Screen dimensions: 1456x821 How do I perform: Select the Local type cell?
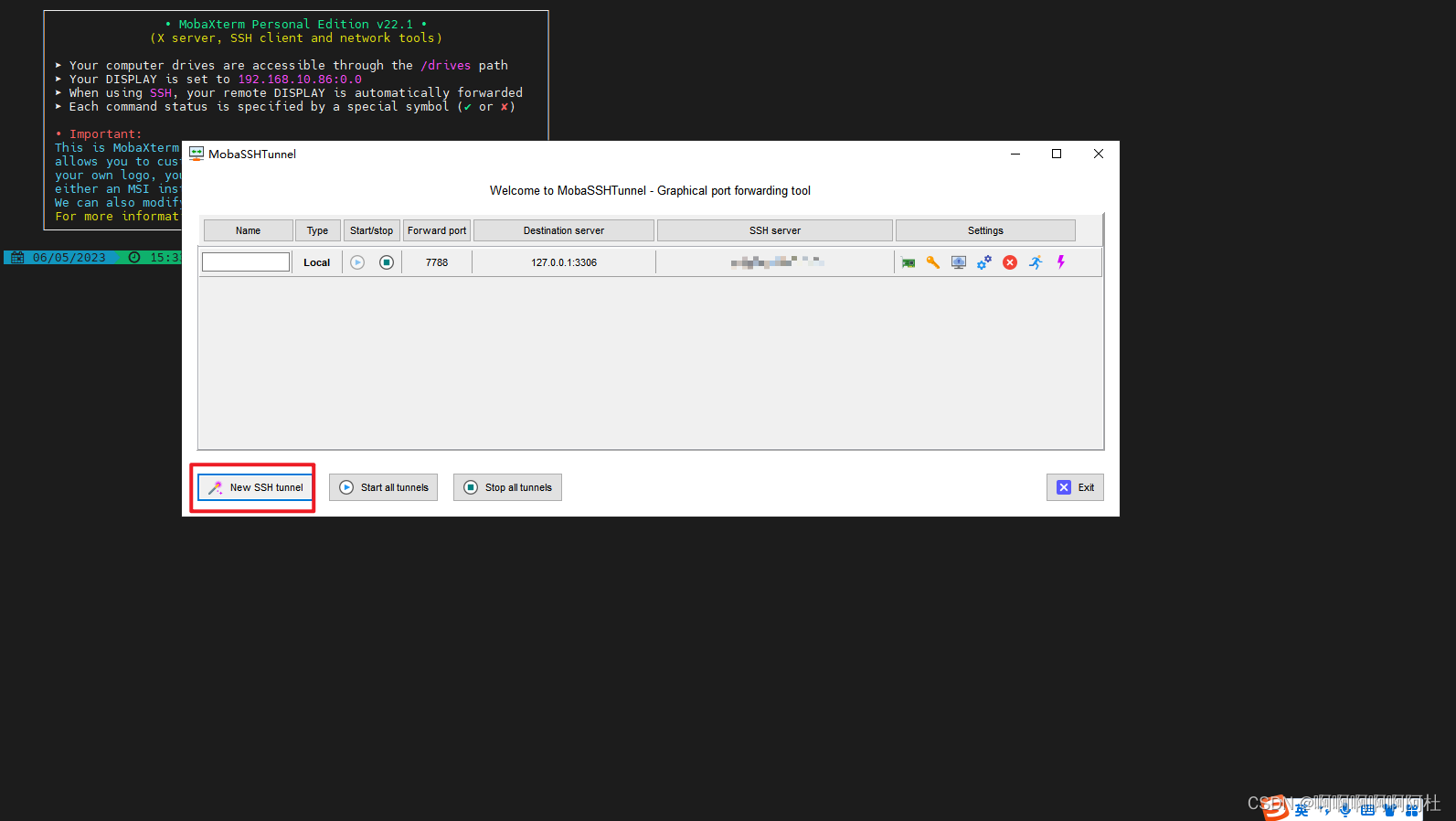[317, 262]
